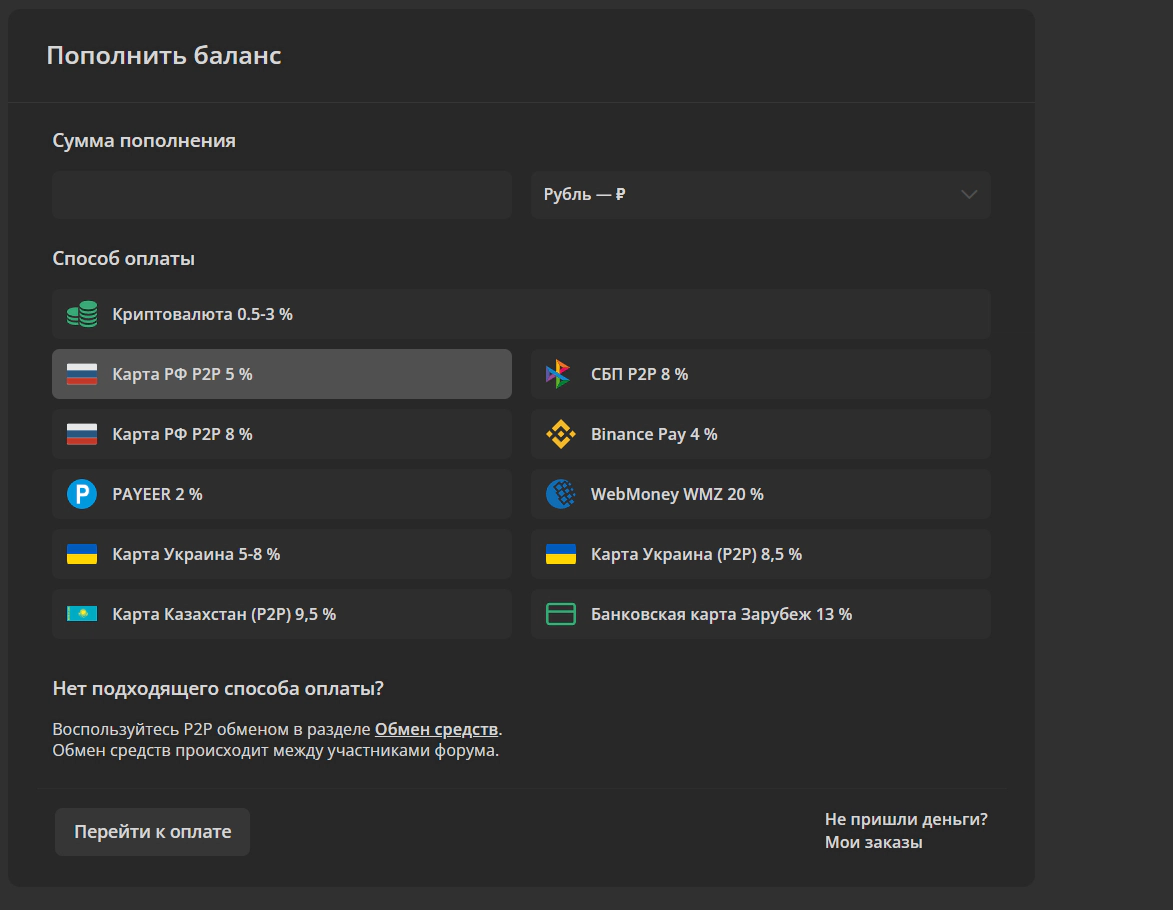Click the blue PAYEER logo icon
The width and height of the screenshot is (1173, 910).
point(82,494)
